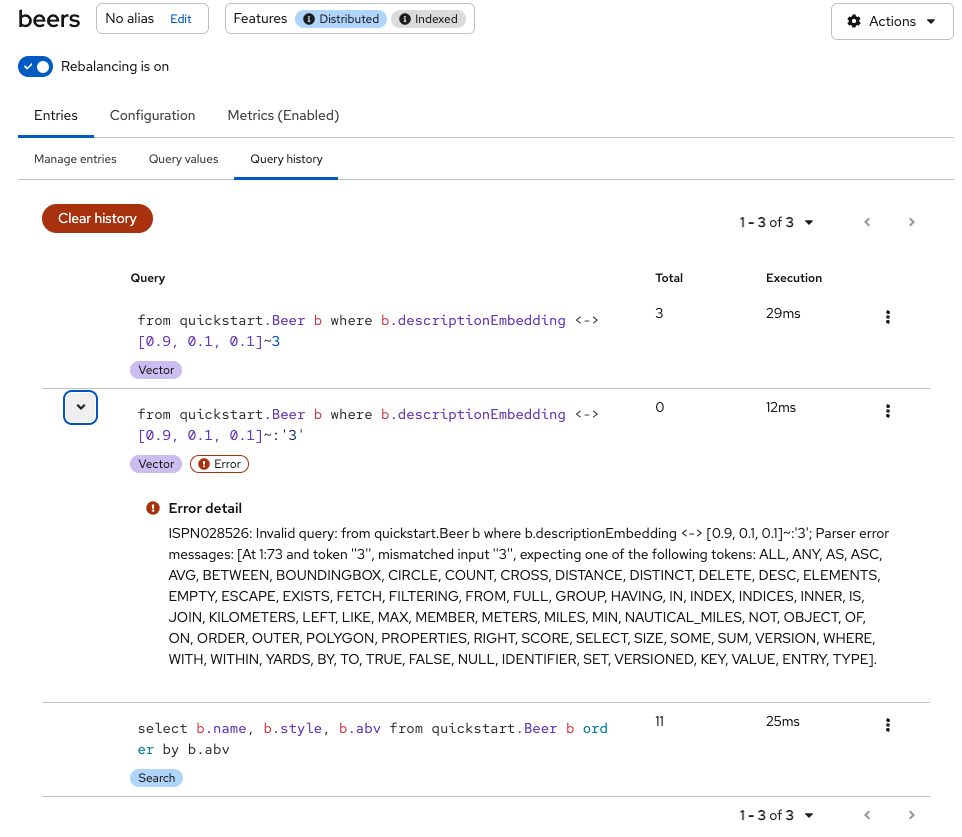Select the Query history sub-tab
Image resolution: width=962 pixels, height=837 pixels.
click(x=286, y=159)
